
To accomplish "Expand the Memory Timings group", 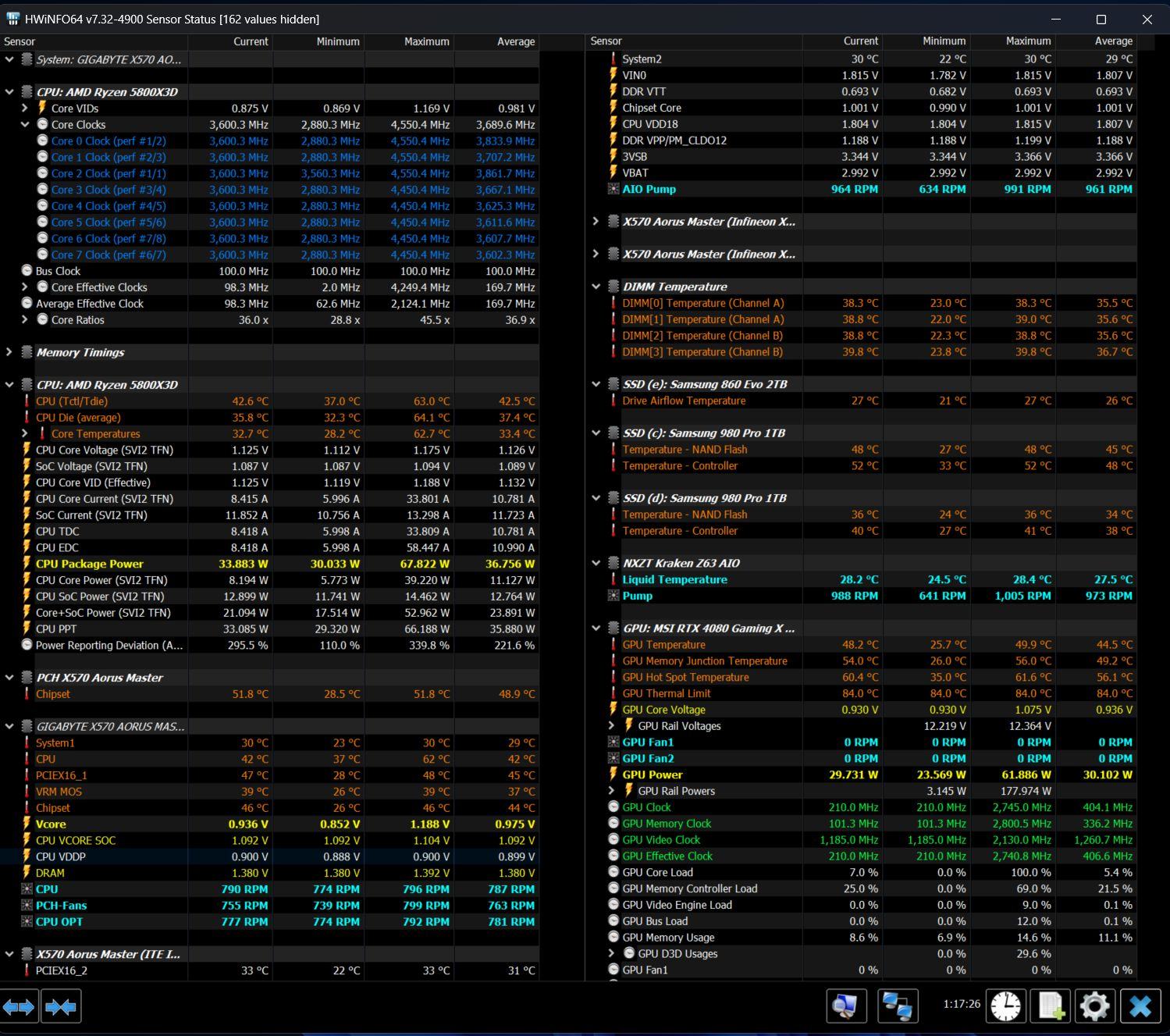I will tap(9, 352).
